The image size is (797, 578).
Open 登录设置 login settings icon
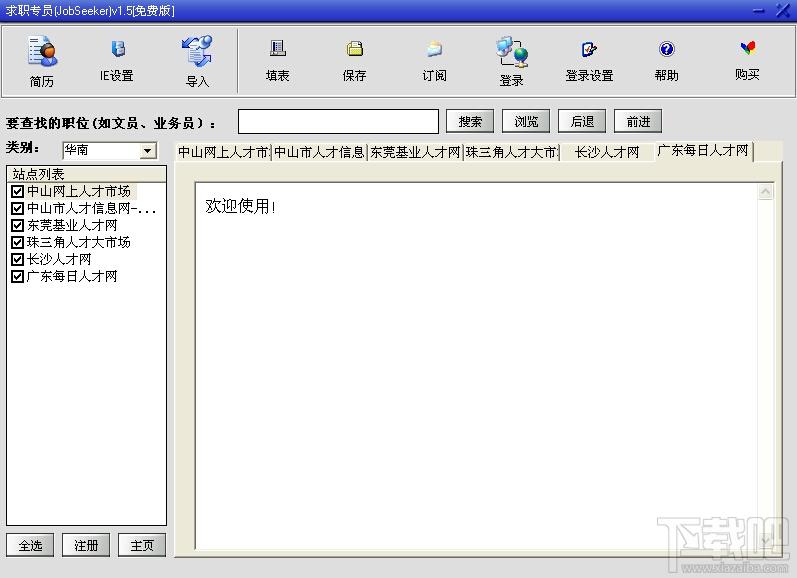pyautogui.click(x=589, y=60)
